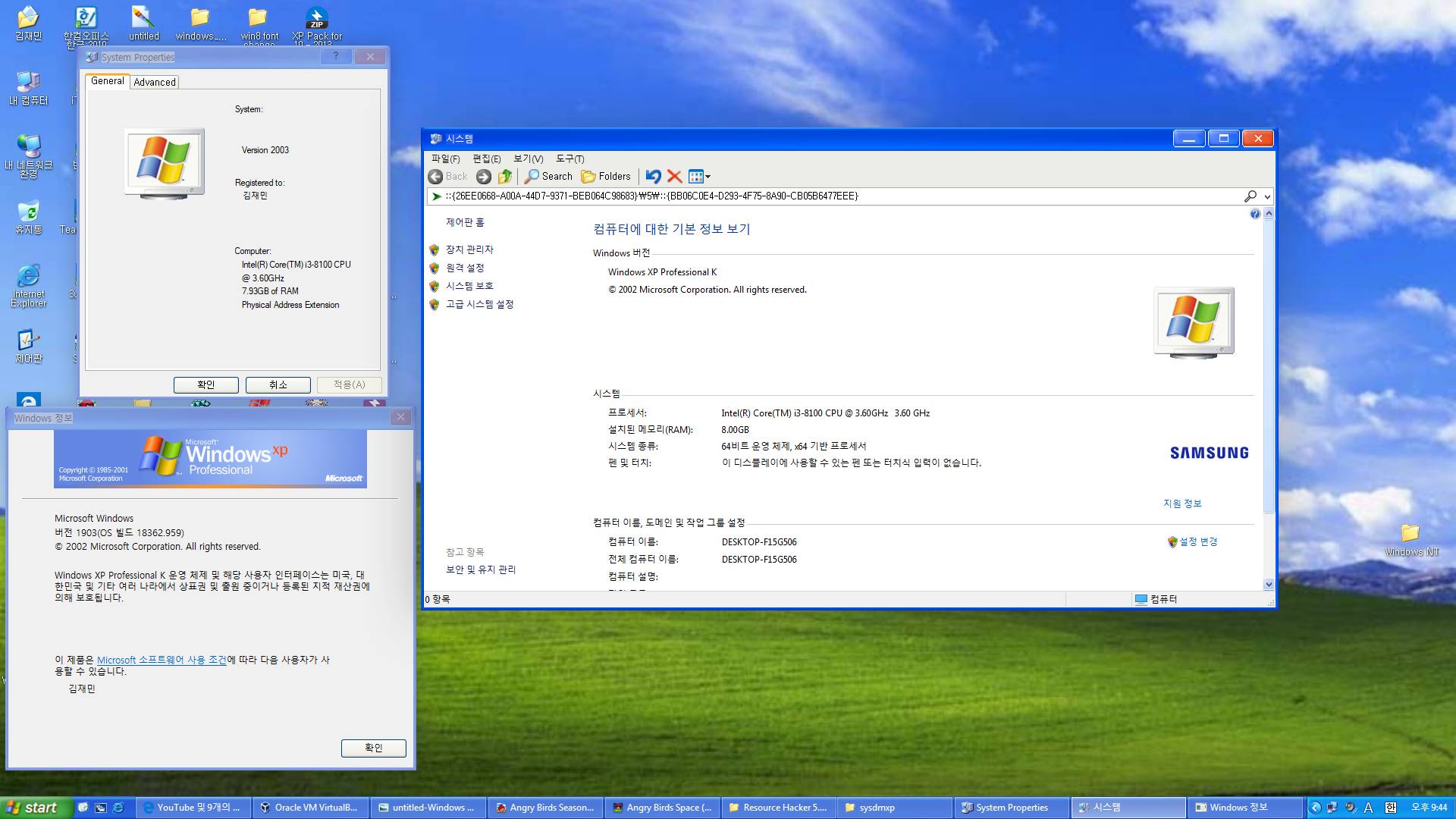
Task: Click the scroll down arrow in the system window
Action: tap(1269, 585)
